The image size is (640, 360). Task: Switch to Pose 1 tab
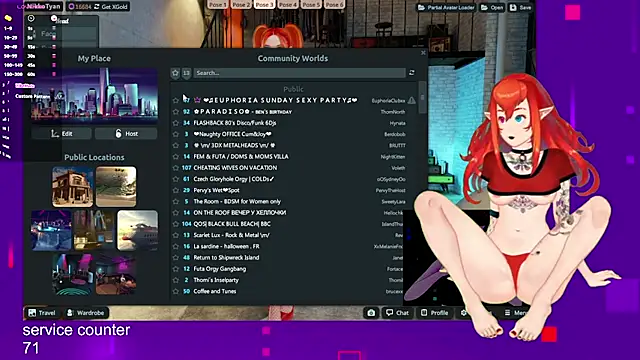point(218,4)
